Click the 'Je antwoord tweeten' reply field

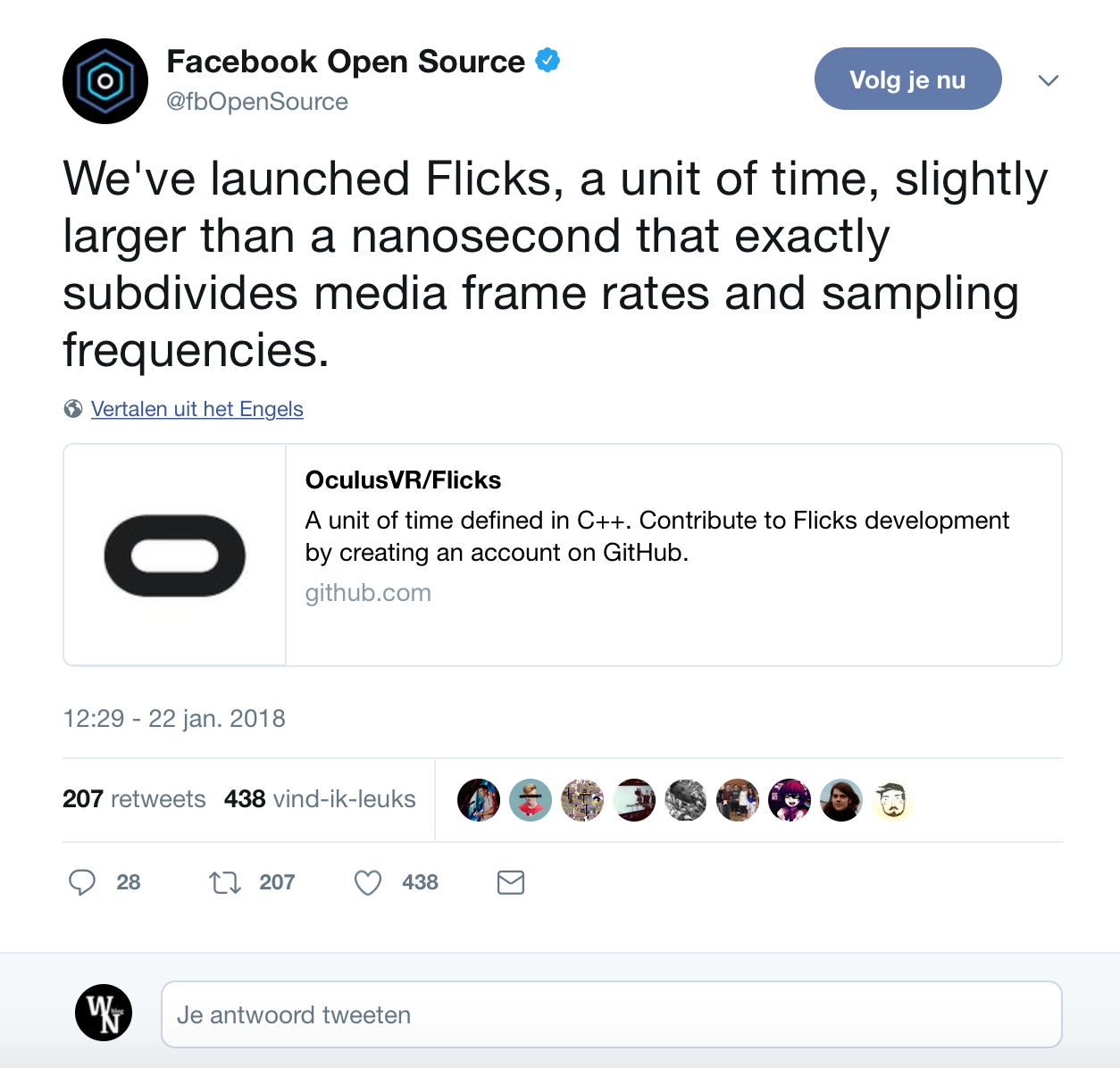pyautogui.click(x=611, y=1014)
